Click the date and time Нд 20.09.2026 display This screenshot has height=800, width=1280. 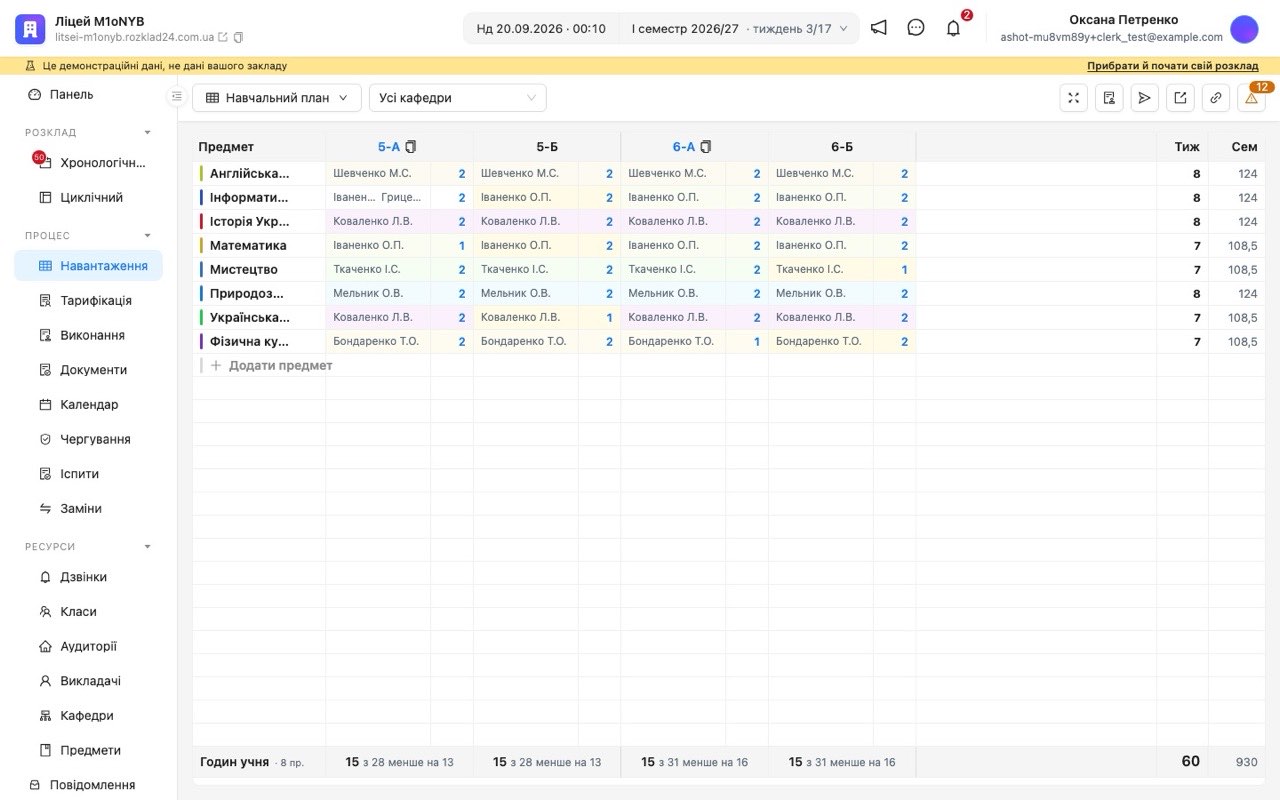click(541, 29)
